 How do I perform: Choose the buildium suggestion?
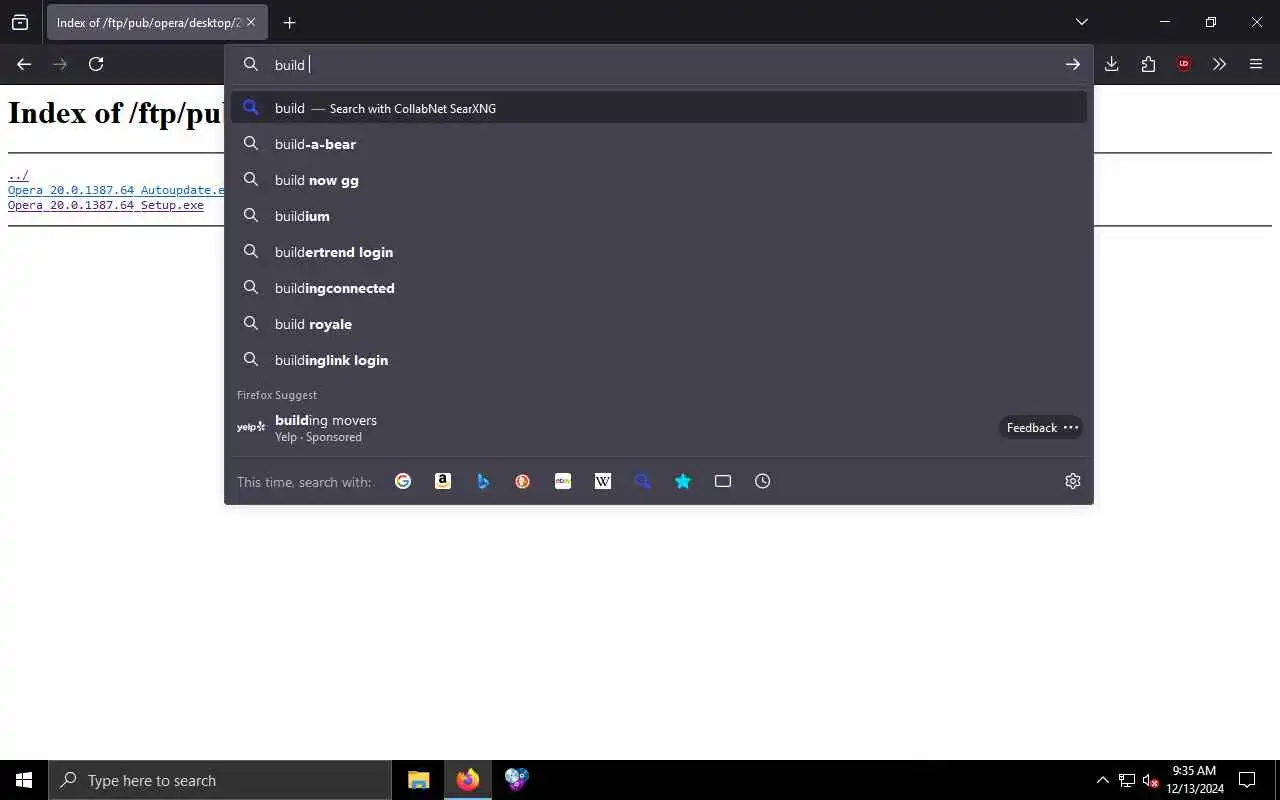(x=659, y=216)
